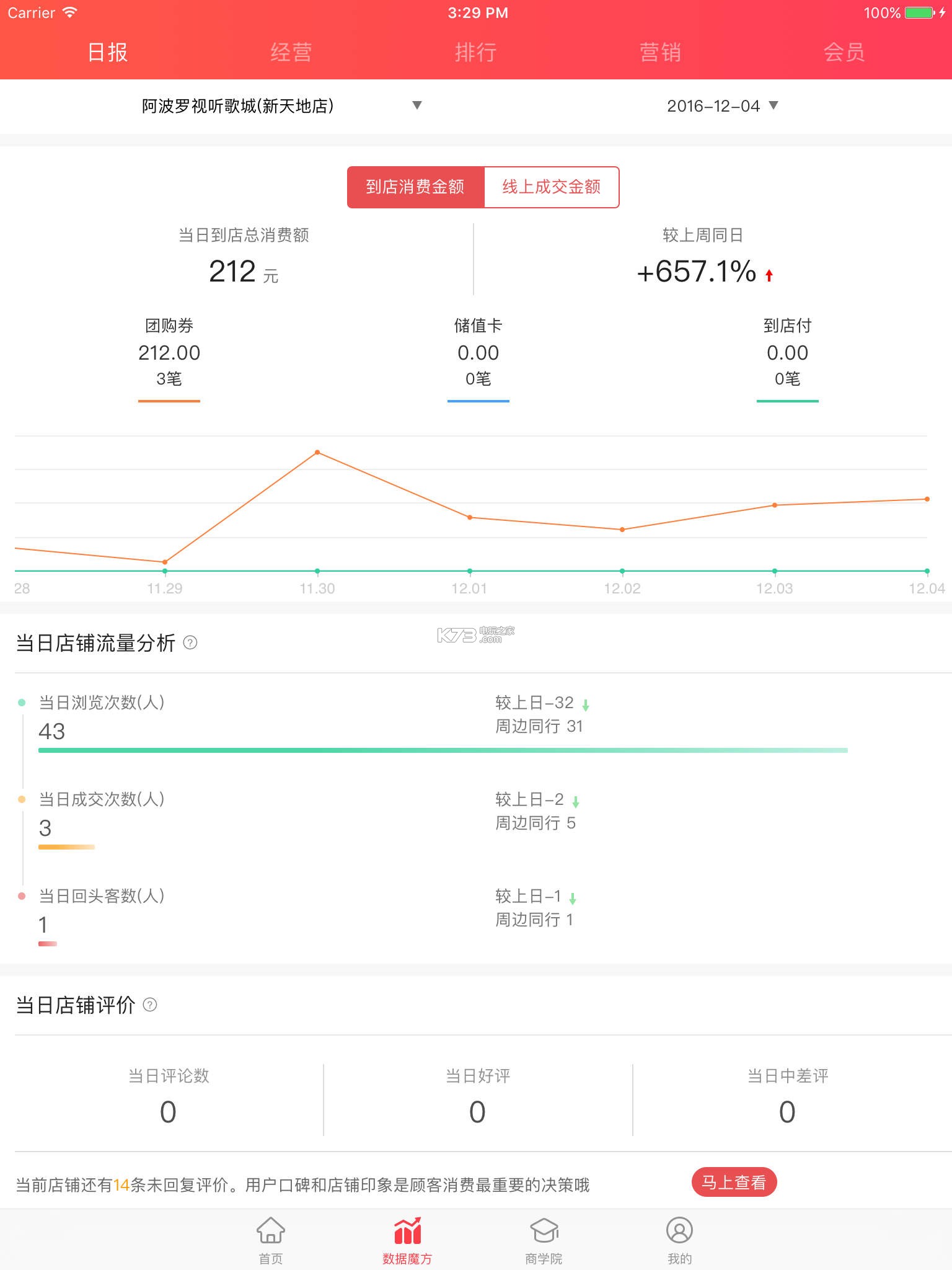
Task: Open the 2016-12-04 date dropdown
Action: (x=722, y=106)
